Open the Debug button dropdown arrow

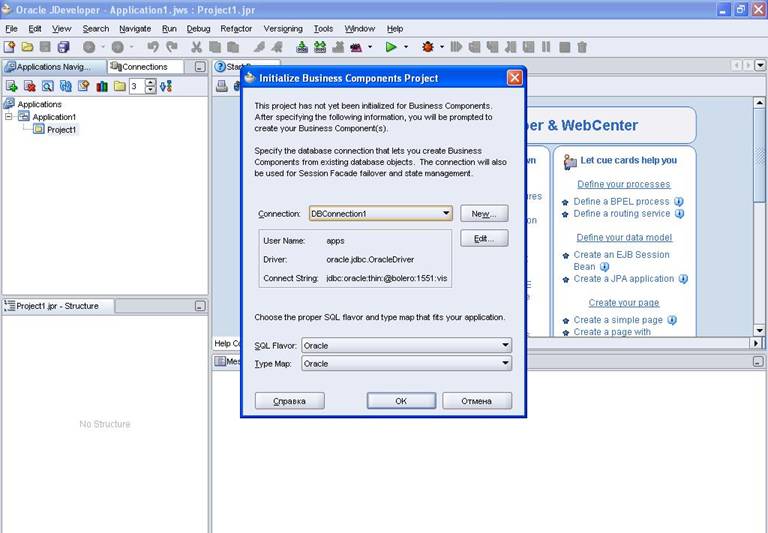point(442,47)
